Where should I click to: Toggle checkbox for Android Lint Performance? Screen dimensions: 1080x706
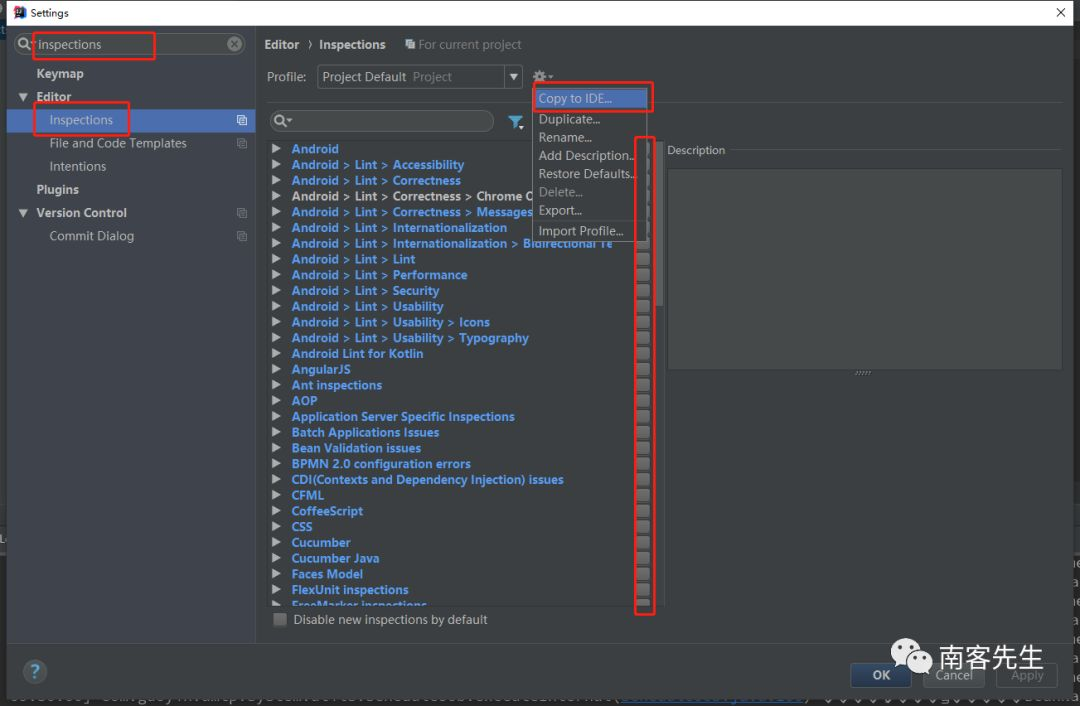pos(643,275)
